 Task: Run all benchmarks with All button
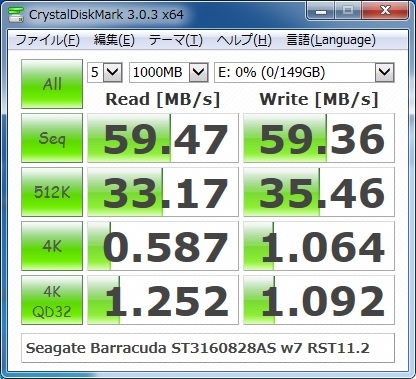point(52,84)
